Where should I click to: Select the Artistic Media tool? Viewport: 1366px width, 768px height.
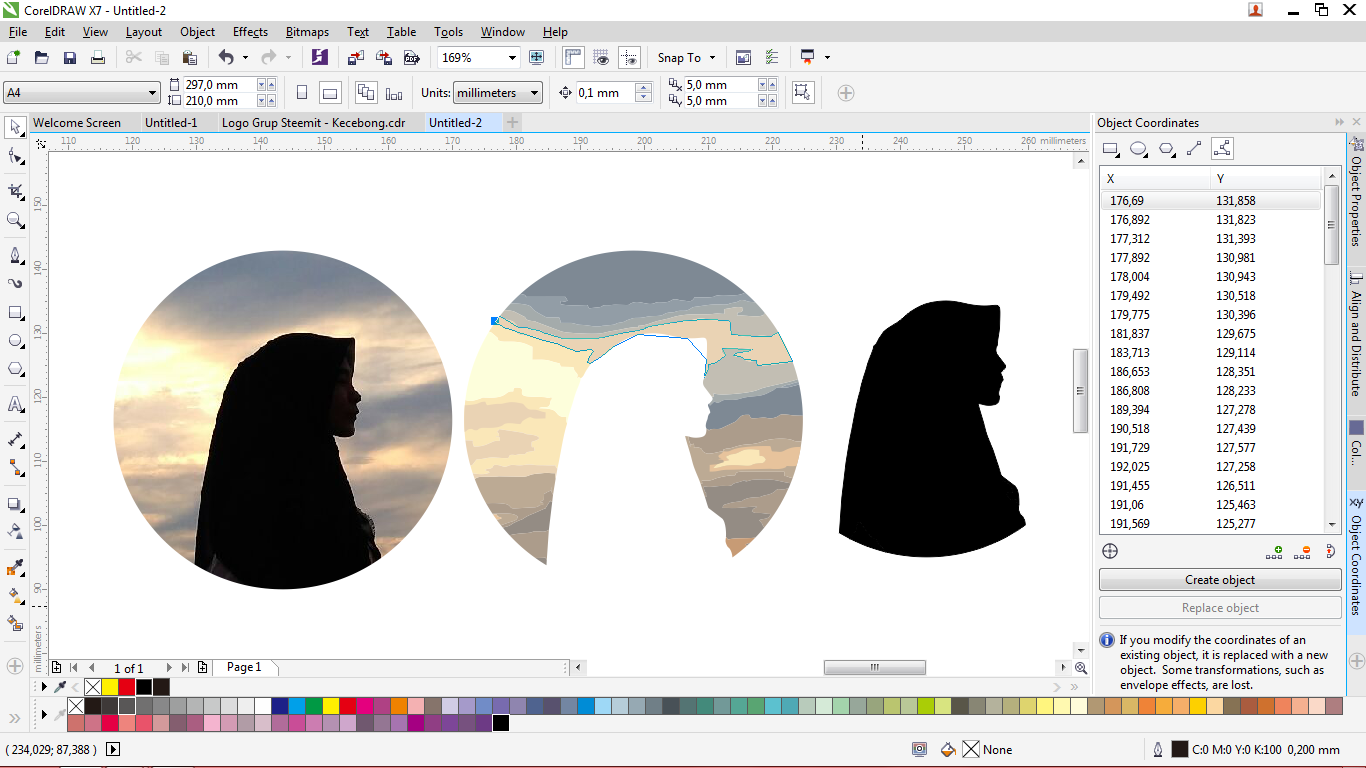tap(15, 283)
